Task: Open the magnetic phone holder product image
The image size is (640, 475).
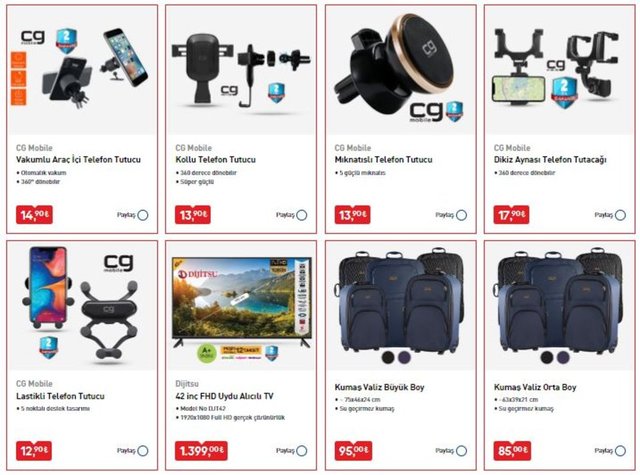Action: pyautogui.click(x=401, y=69)
